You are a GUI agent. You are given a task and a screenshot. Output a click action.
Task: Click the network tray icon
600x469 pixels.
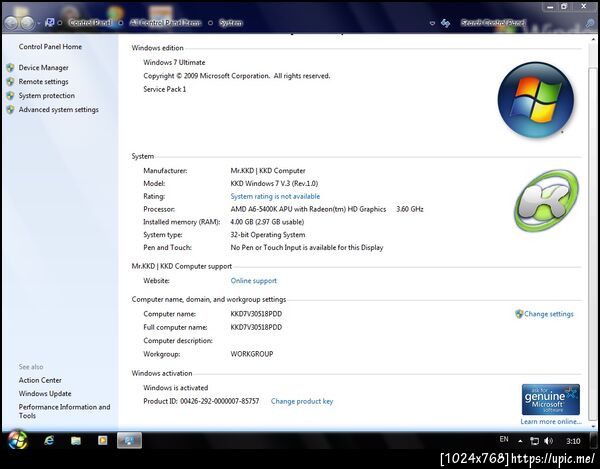534,441
